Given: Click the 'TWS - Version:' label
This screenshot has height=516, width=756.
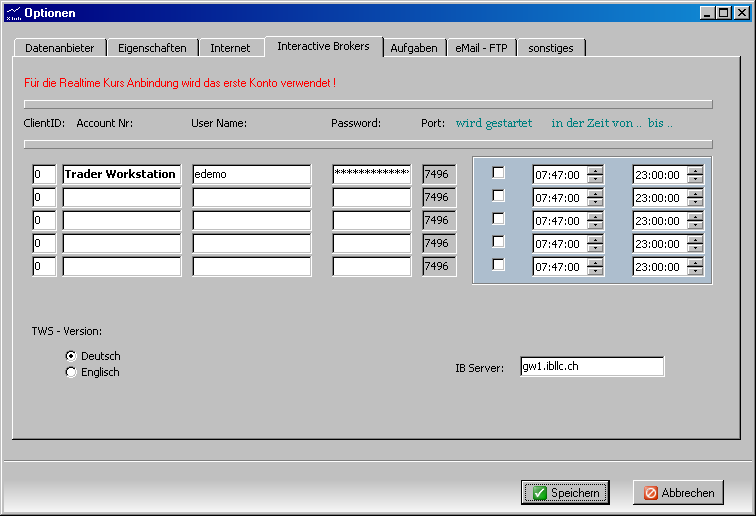Looking at the screenshot, I should 67,331.
